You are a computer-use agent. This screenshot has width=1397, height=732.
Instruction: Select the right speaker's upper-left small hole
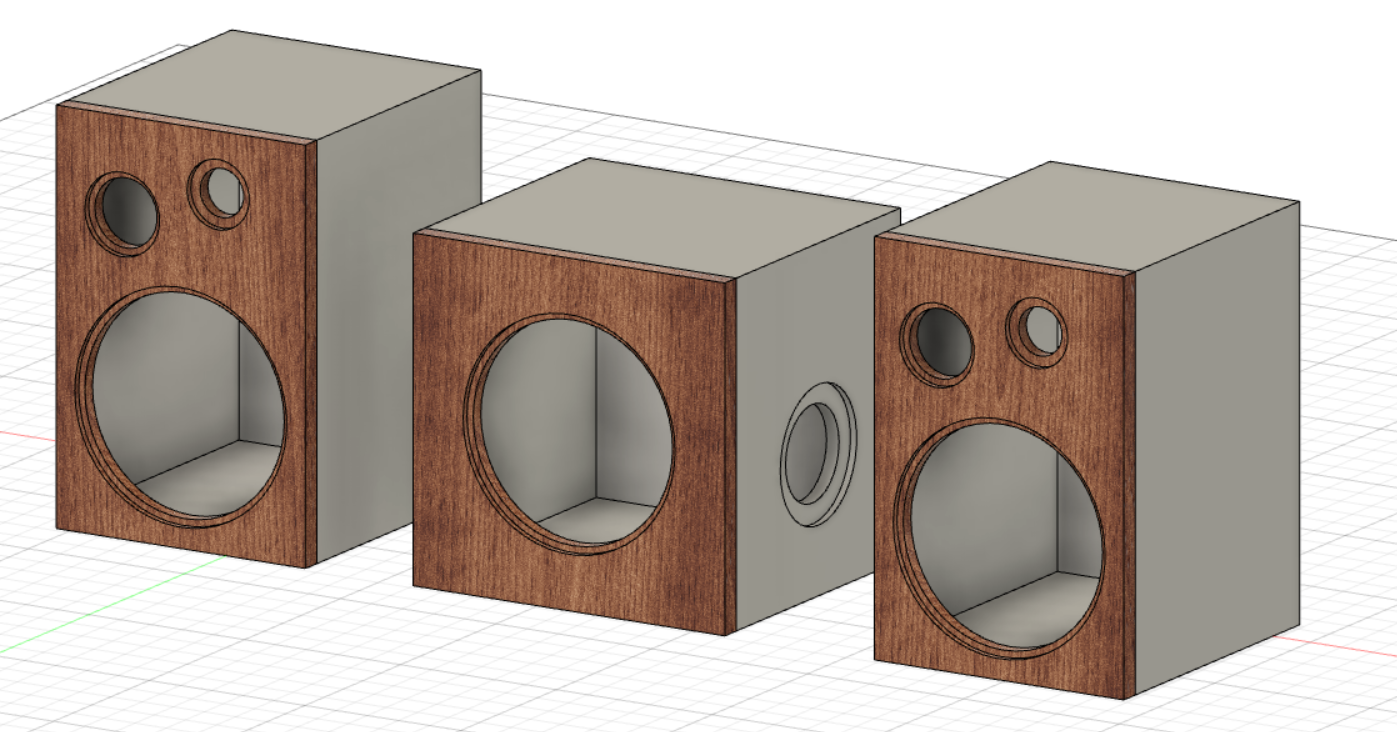pos(938,345)
